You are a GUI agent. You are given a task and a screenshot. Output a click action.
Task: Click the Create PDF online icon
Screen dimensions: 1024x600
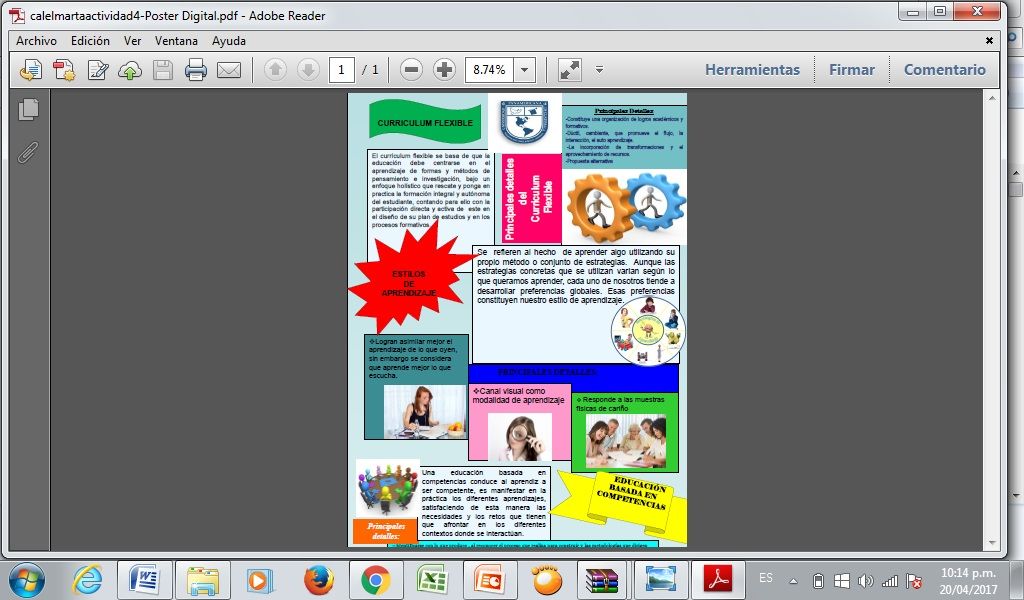30,69
